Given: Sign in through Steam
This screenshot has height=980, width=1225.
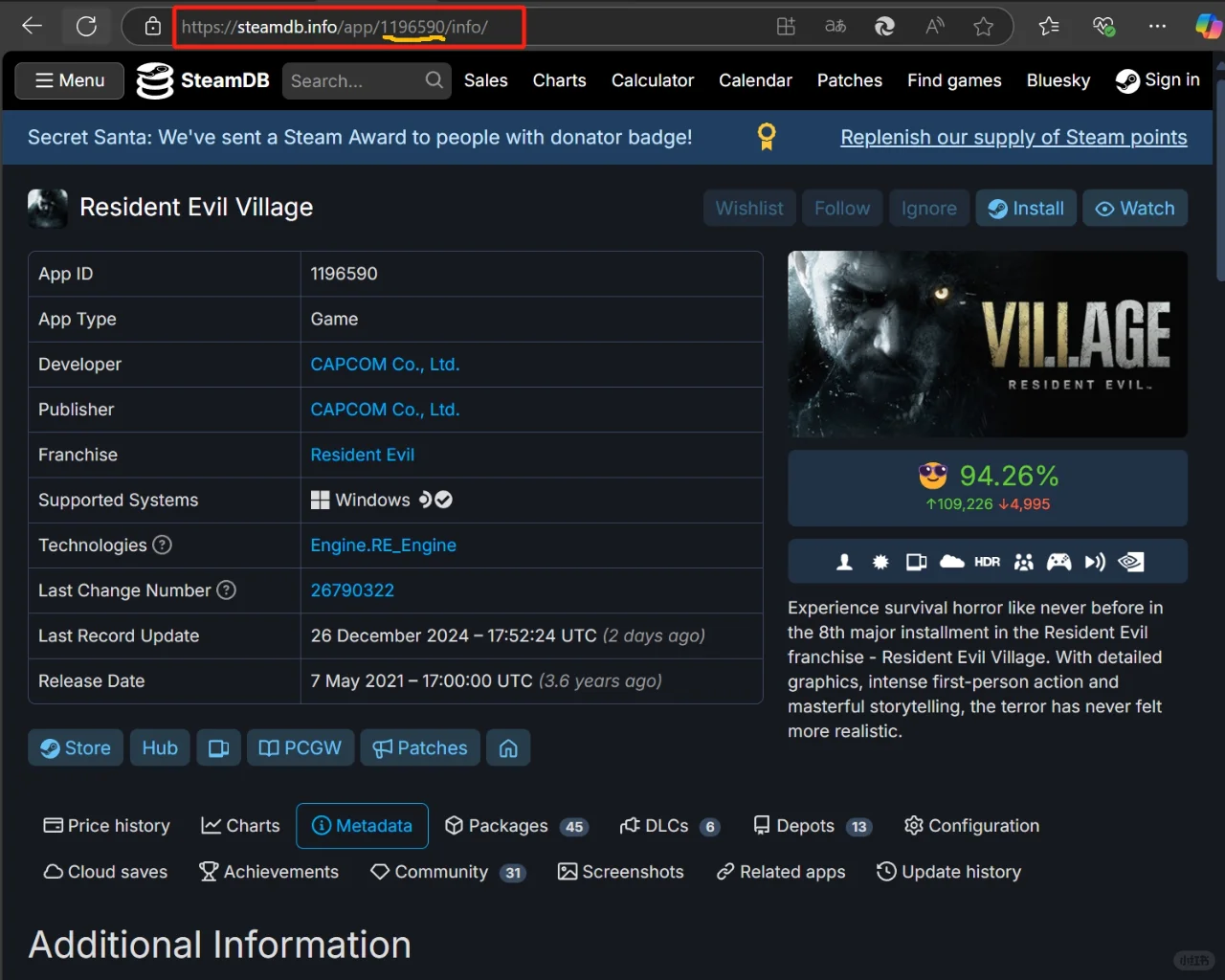Looking at the screenshot, I should [x=1157, y=80].
